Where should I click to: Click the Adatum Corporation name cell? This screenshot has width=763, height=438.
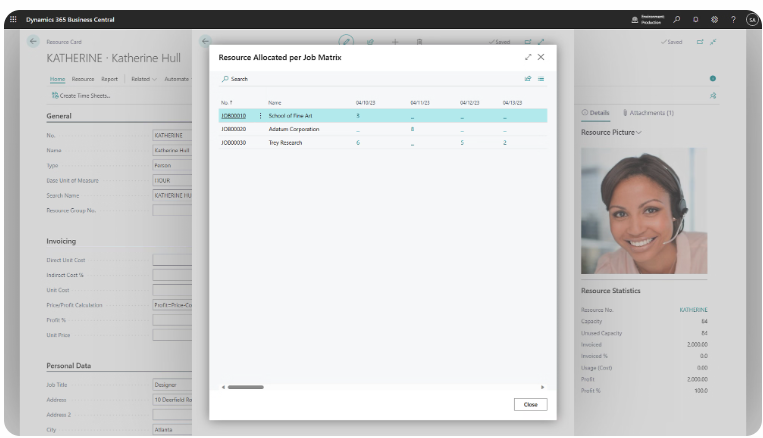pyautogui.click(x=294, y=129)
